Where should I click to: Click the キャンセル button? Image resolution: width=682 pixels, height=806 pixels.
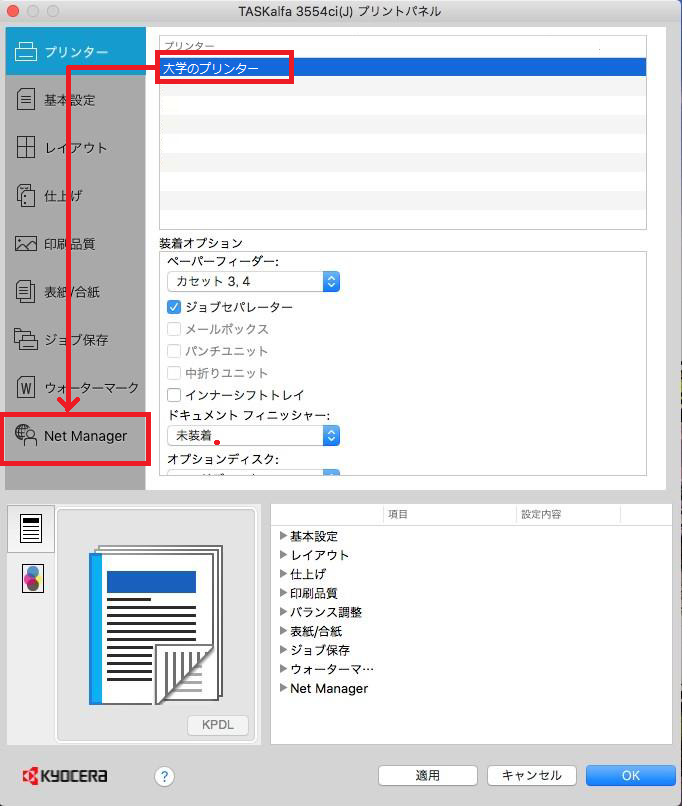pyautogui.click(x=531, y=775)
